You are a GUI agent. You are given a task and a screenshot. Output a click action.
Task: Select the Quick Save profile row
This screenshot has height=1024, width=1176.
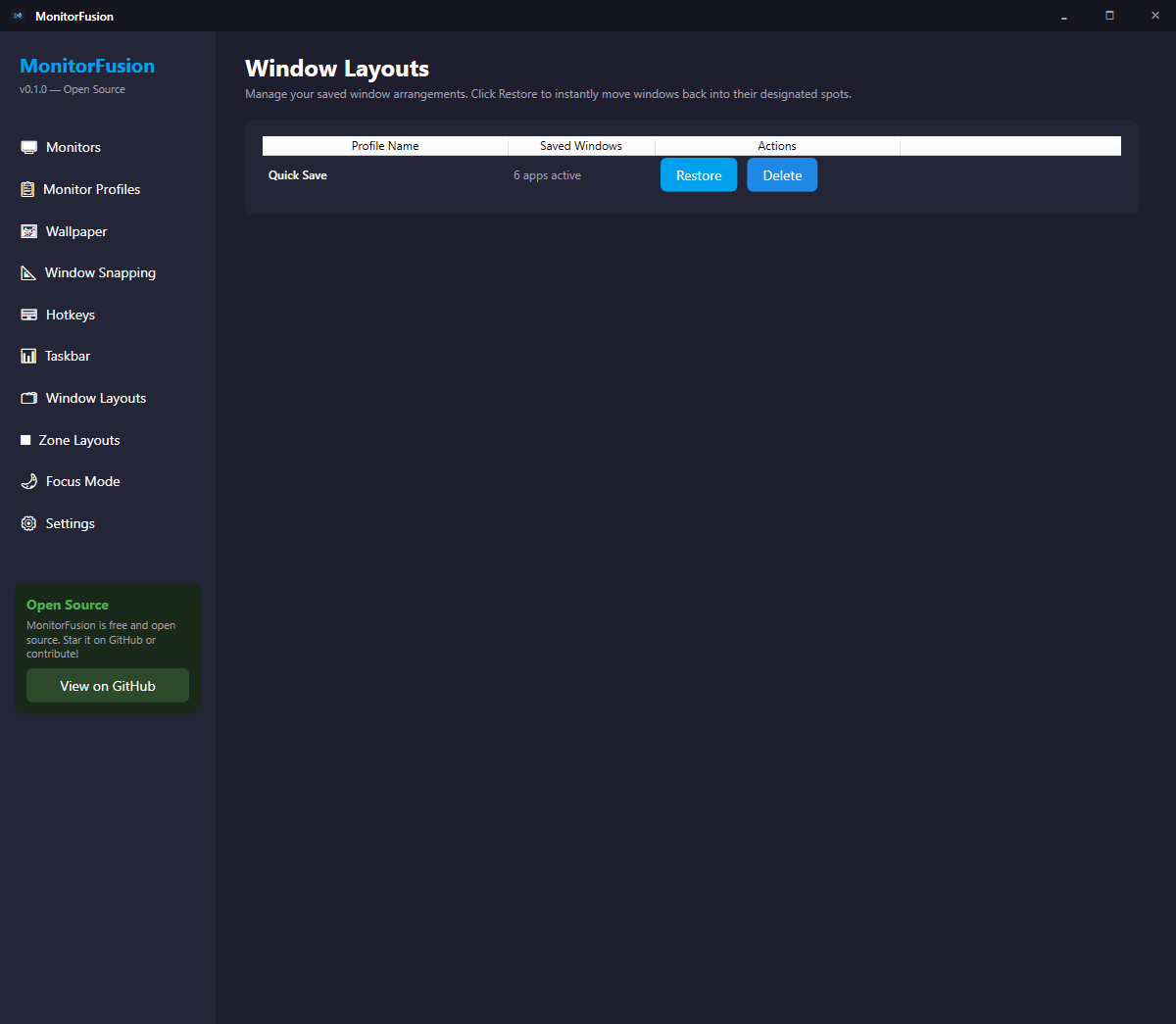(x=298, y=175)
